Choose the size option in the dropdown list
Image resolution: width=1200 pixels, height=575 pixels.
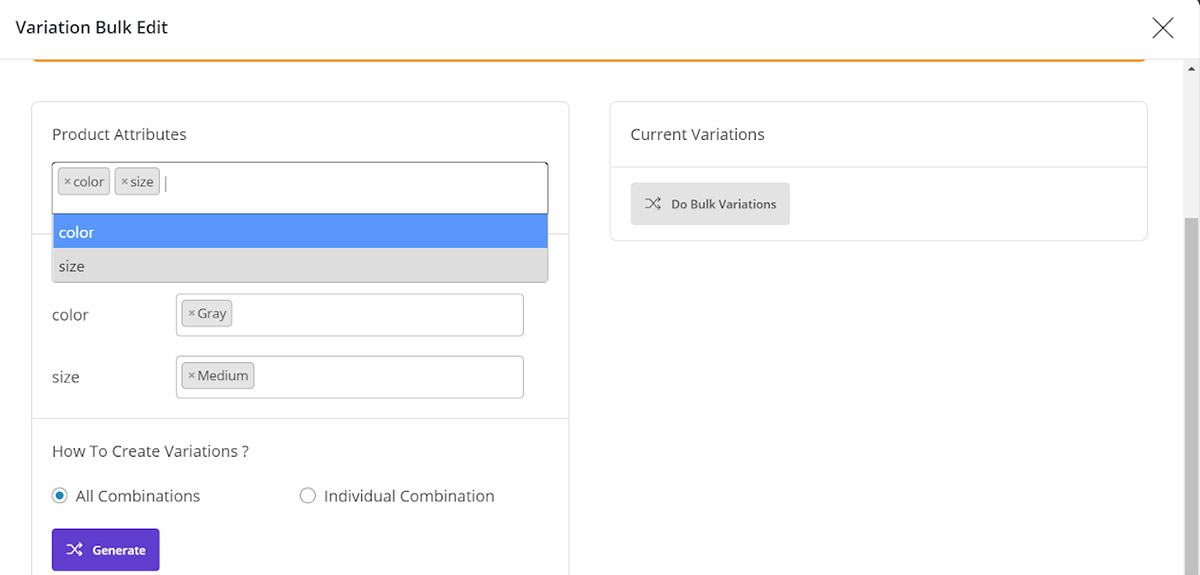300,266
